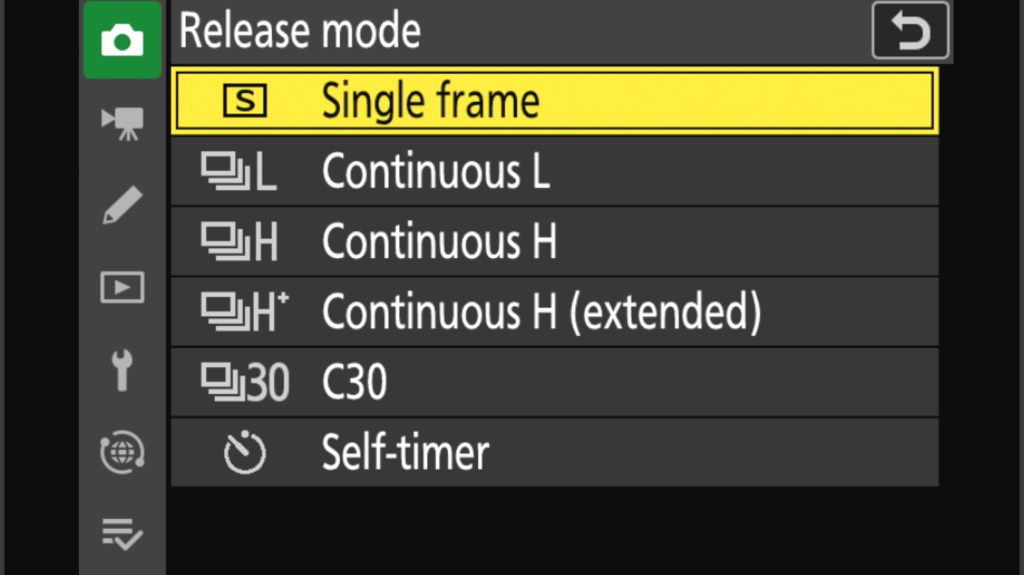Pick the Continuous H label
The width and height of the screenshot is (1024, 575).
click(x=439, y=242)
